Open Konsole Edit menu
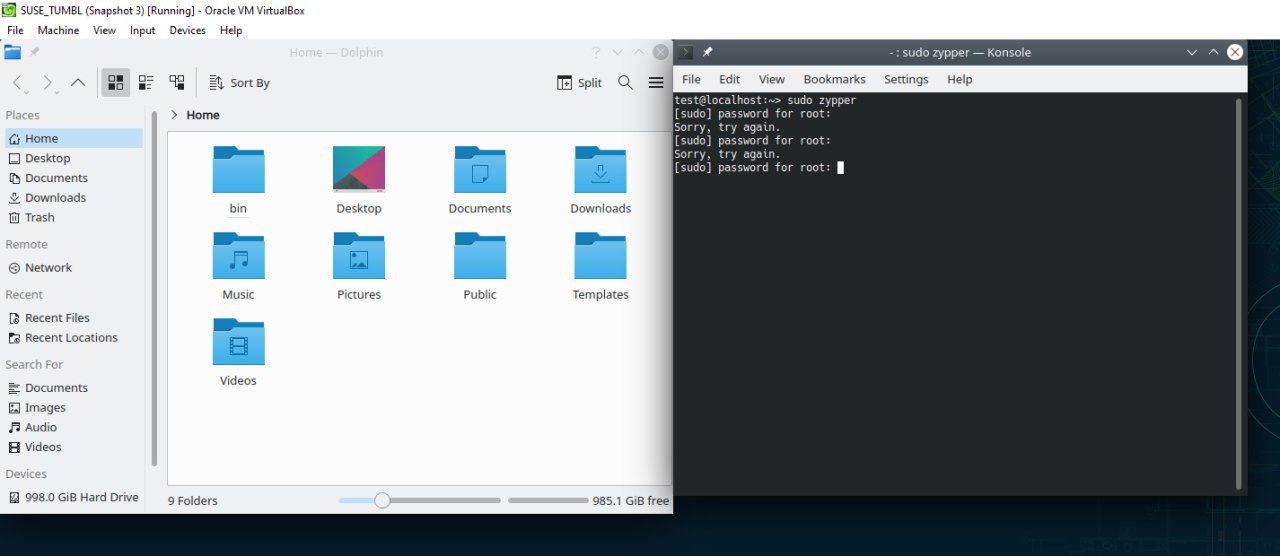 tap(730, 79)
